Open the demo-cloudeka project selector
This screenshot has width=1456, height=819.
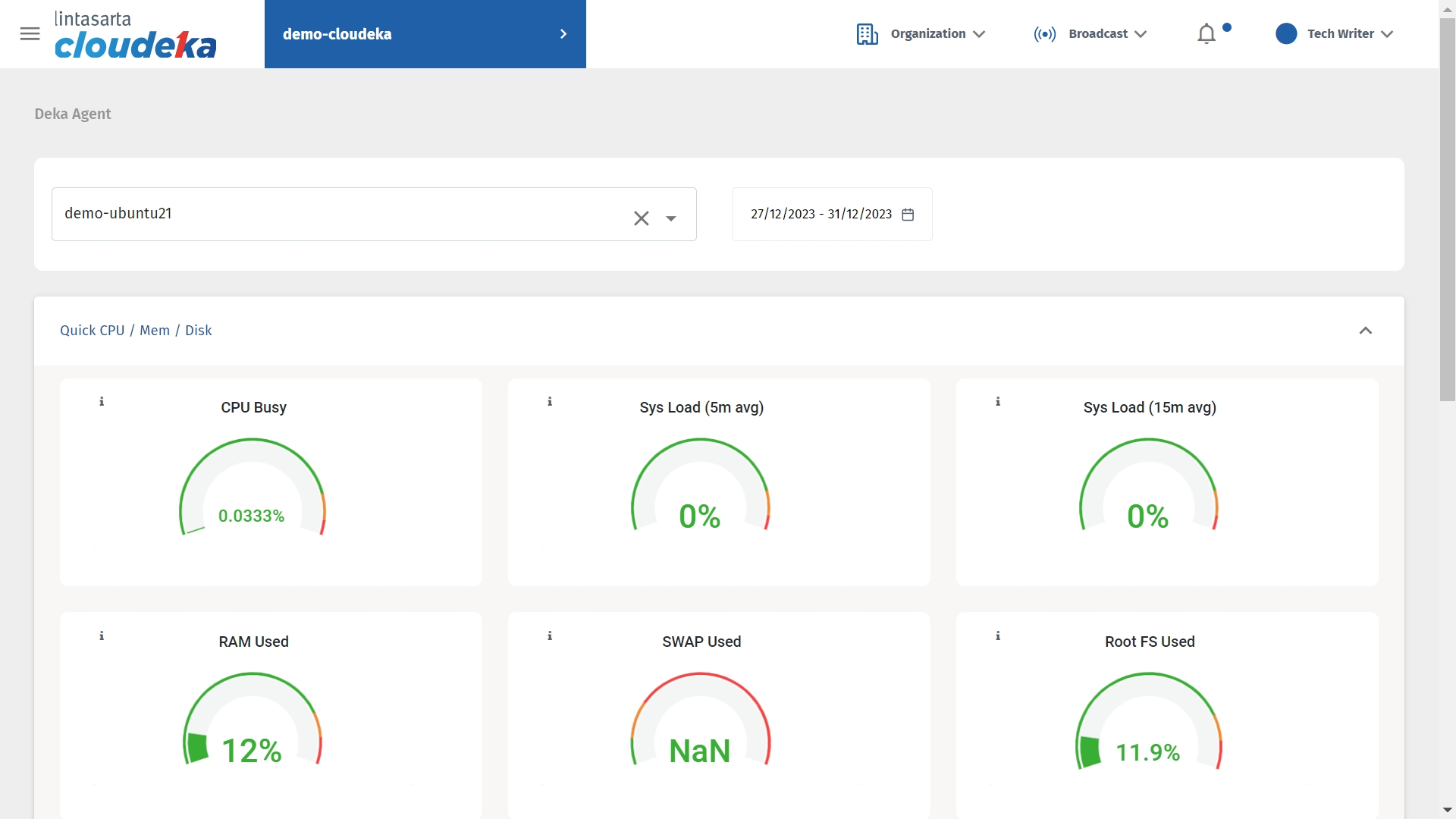[x=425, y=34]
